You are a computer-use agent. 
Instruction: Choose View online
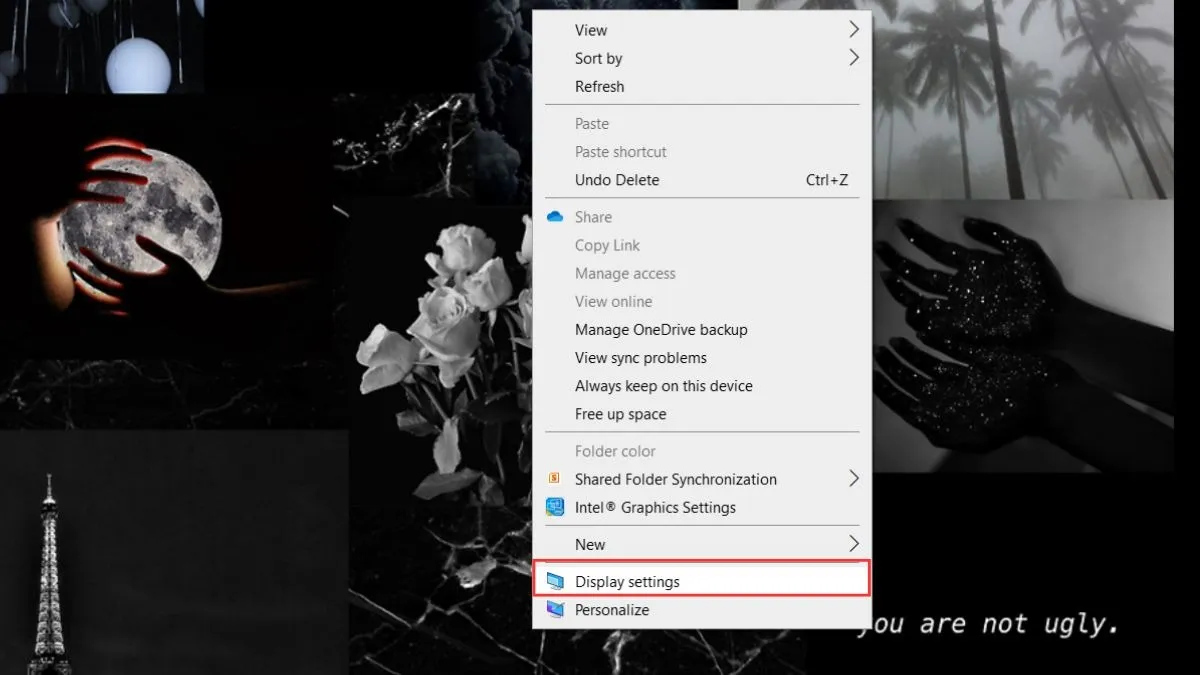(x=613, y=301)
